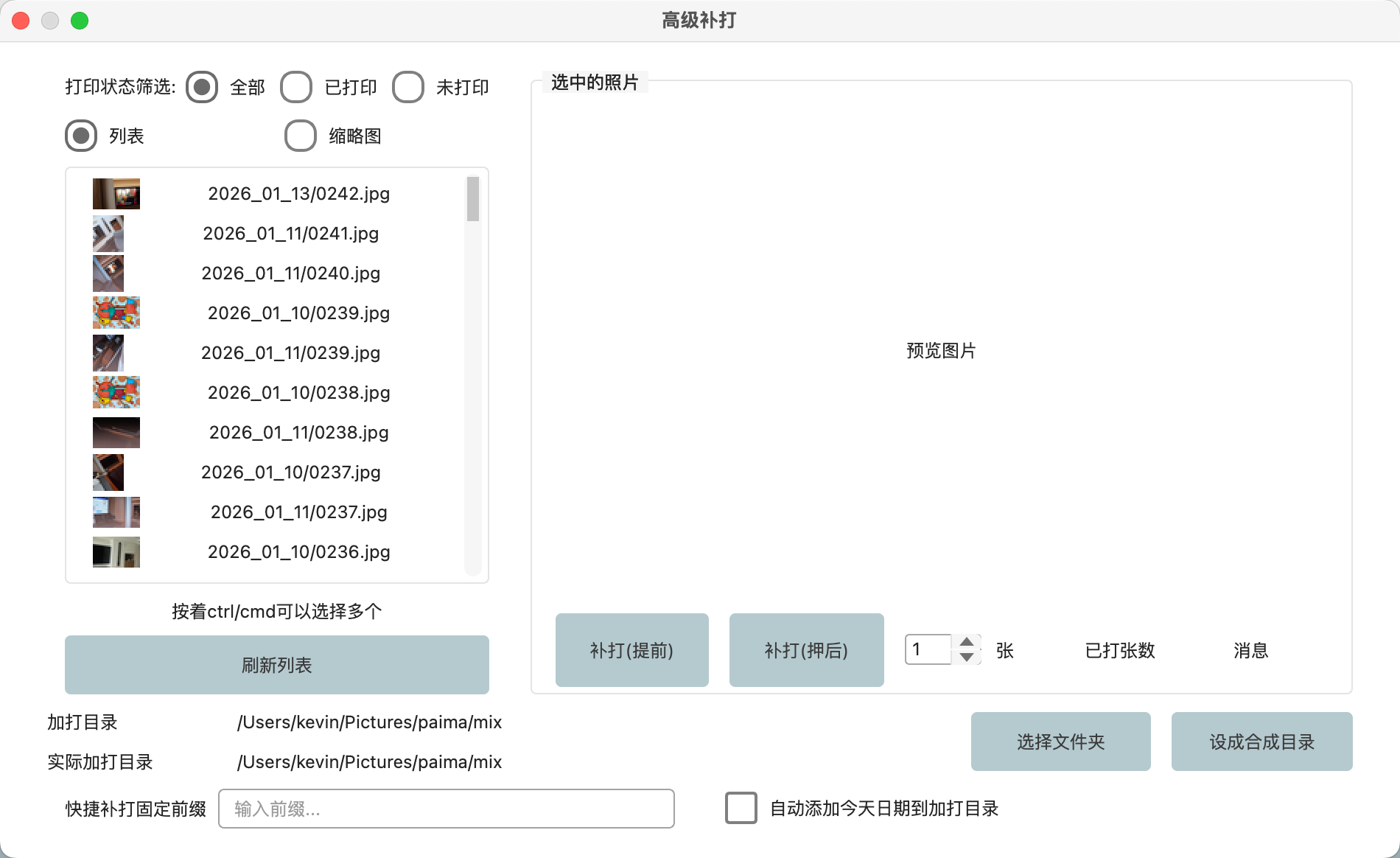Enable auto-add today's date checkbox
This screenshot has height=858, width=1400.
[741, 808]
